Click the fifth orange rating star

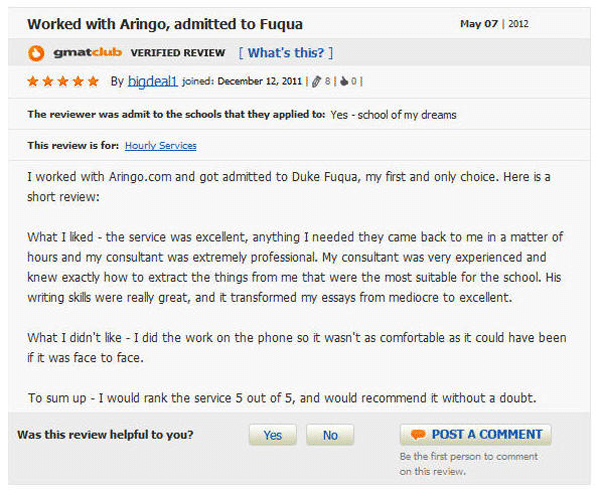click(93, 81)
